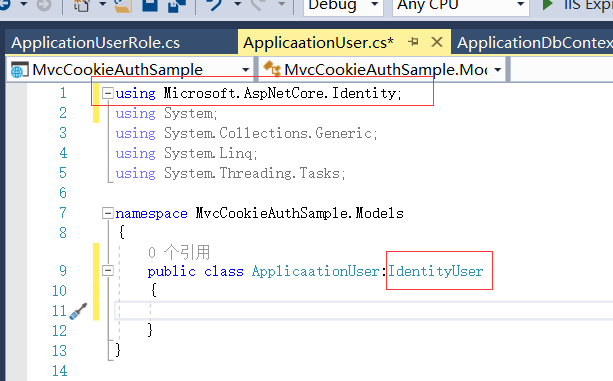Click the Navigate Backward toolbar icon
The width and height of the screenshot is (613, 381).
pyautogui.click(x=4, y=4)
